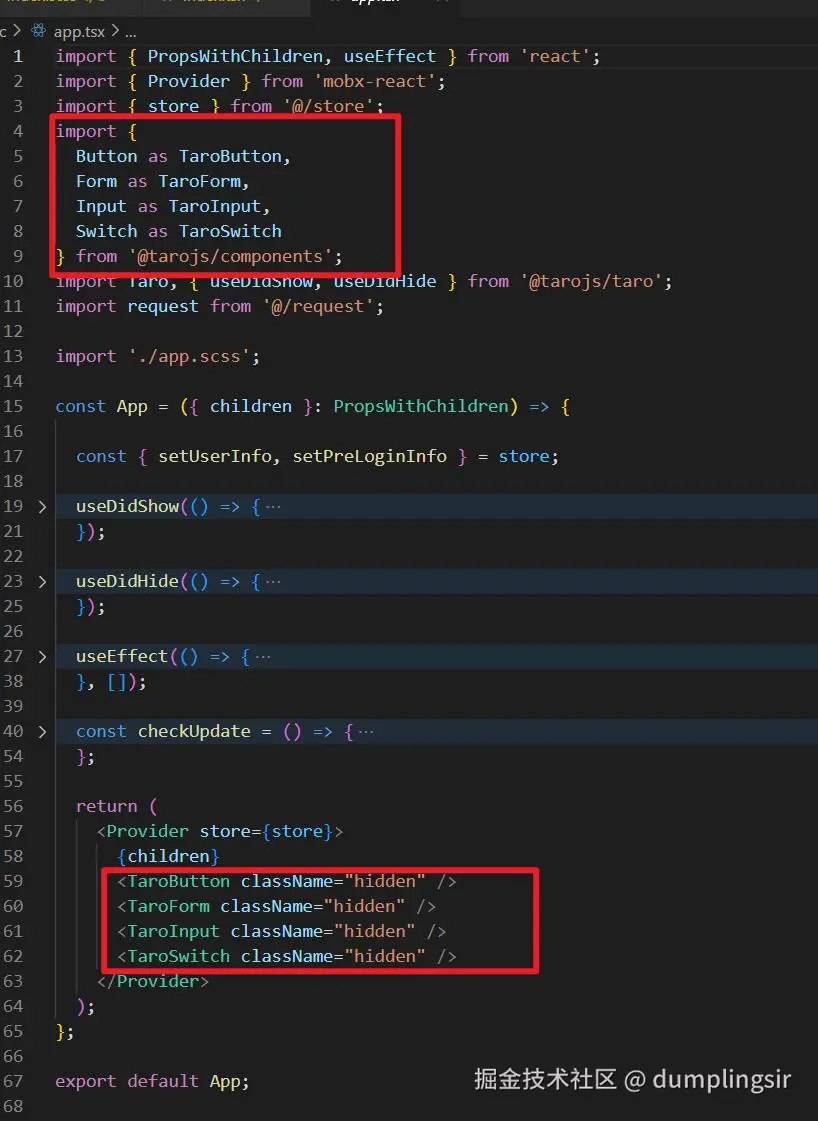
Task: Click line number 15 in the gutter
Action: coord(13,406)
